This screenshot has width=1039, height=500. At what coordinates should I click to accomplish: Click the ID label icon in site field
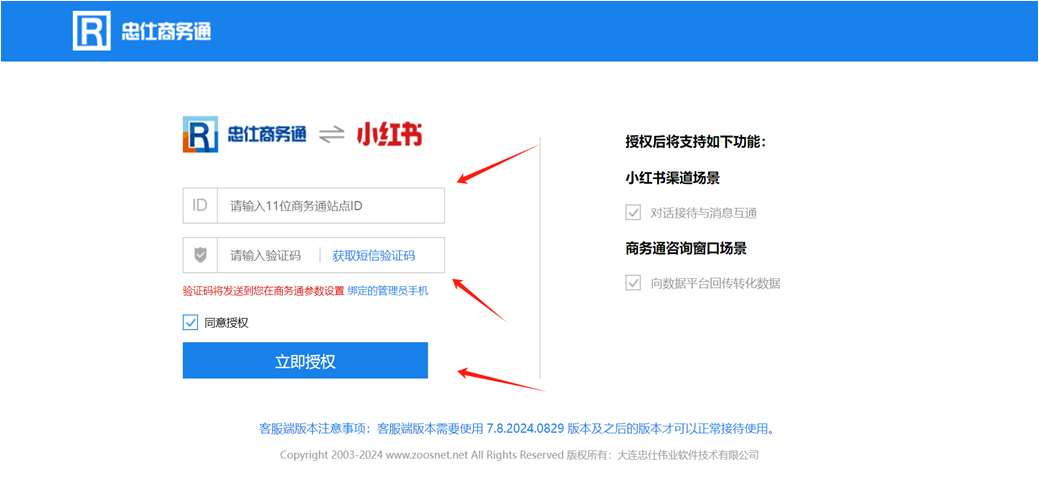(x=200, y=205)
